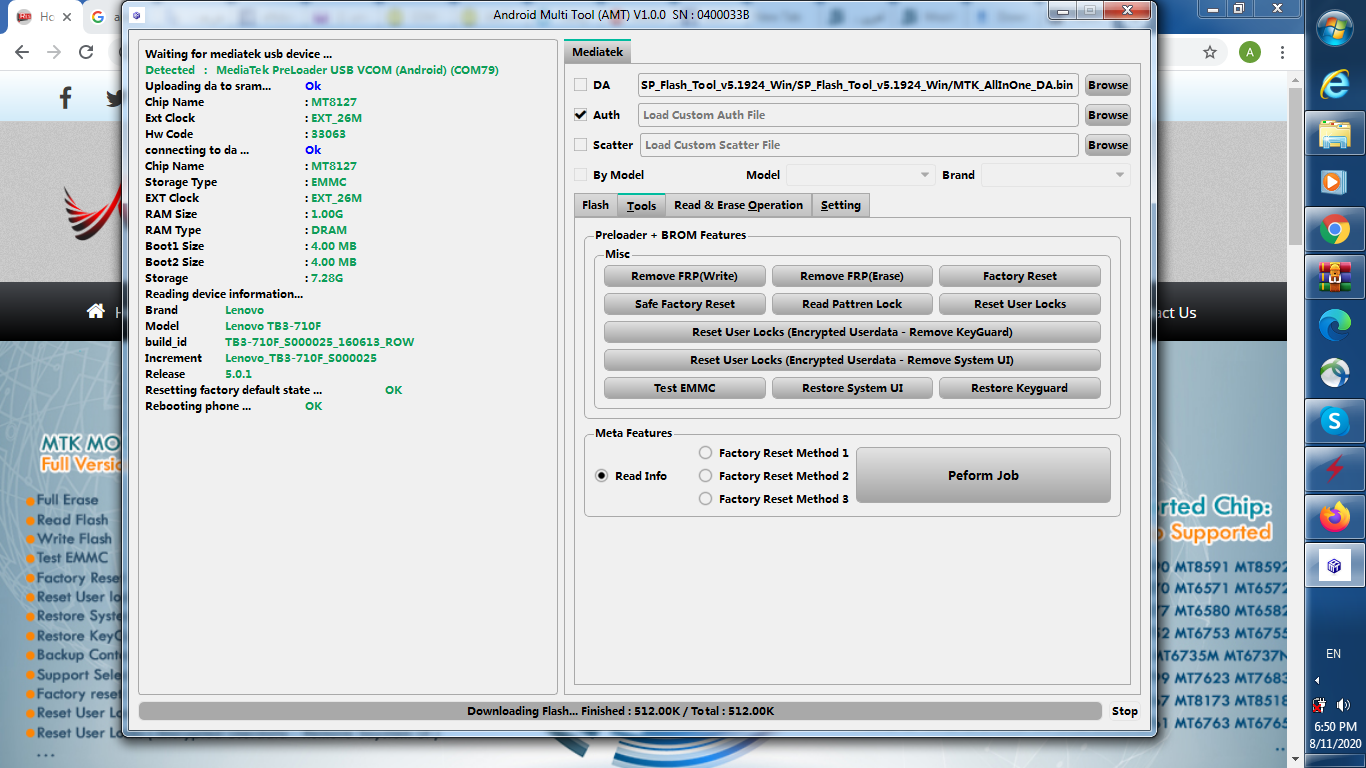This screenshot has width=1366, height=768.
Task: Click the EN language indicator
Action: point(1333,654)
